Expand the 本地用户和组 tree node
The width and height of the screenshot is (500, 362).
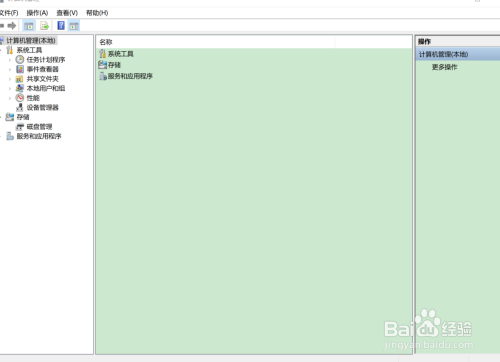click(x=10, y=89)
